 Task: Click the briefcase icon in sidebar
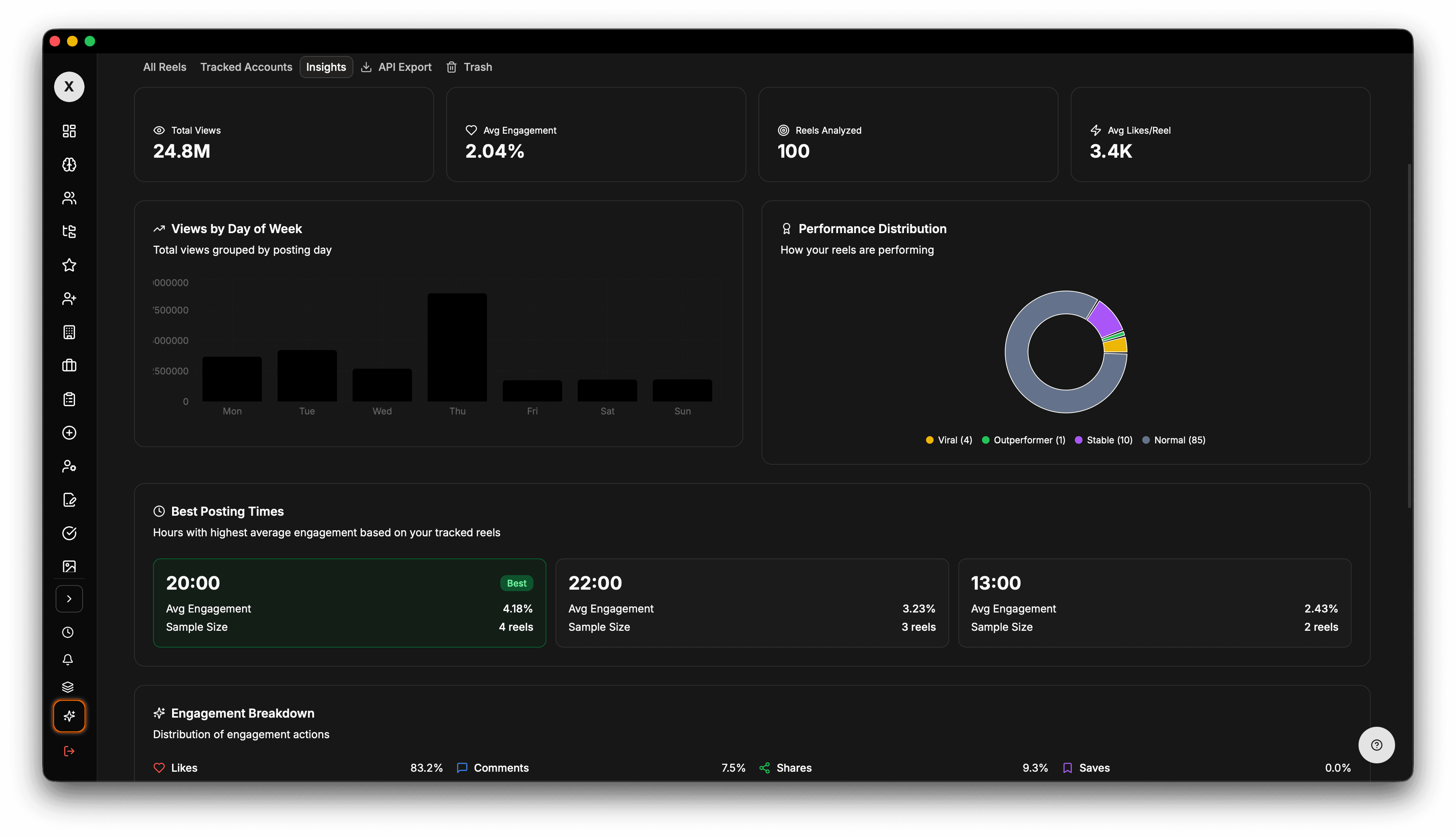coord(69,365)
